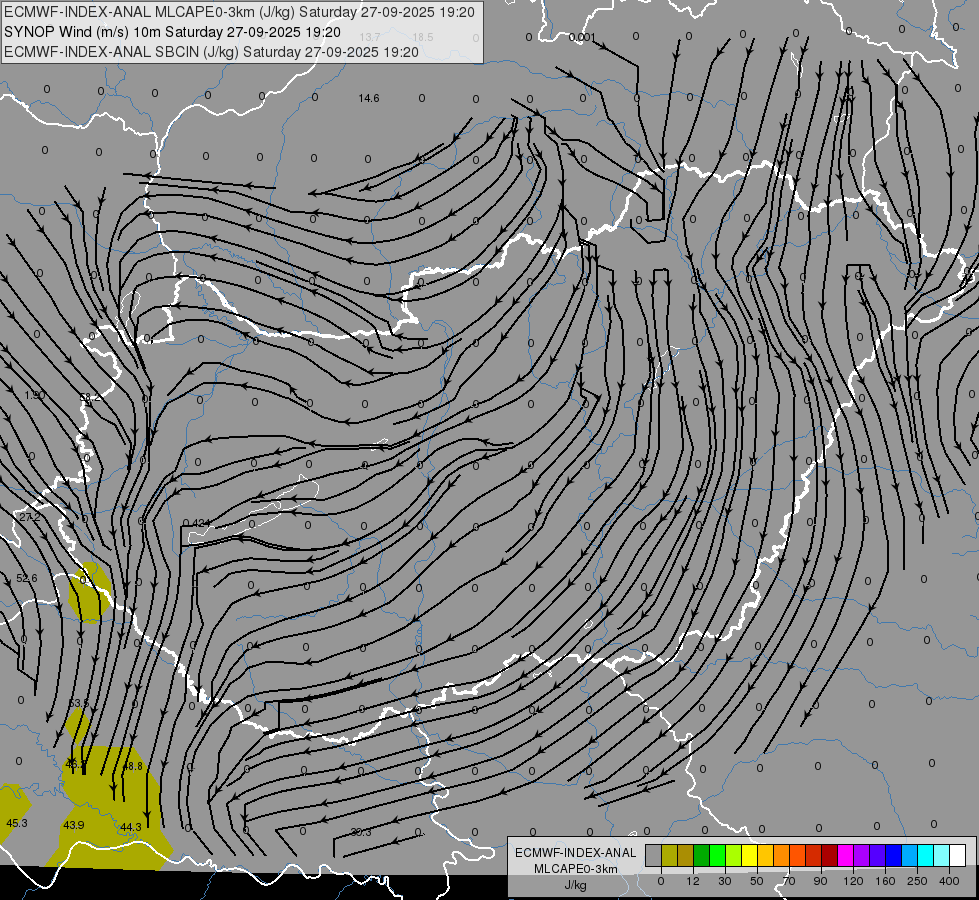The height and width of the screenshot is (900, 979).
Task: Click the legend tick label '30'
Action: coord(725,881)
